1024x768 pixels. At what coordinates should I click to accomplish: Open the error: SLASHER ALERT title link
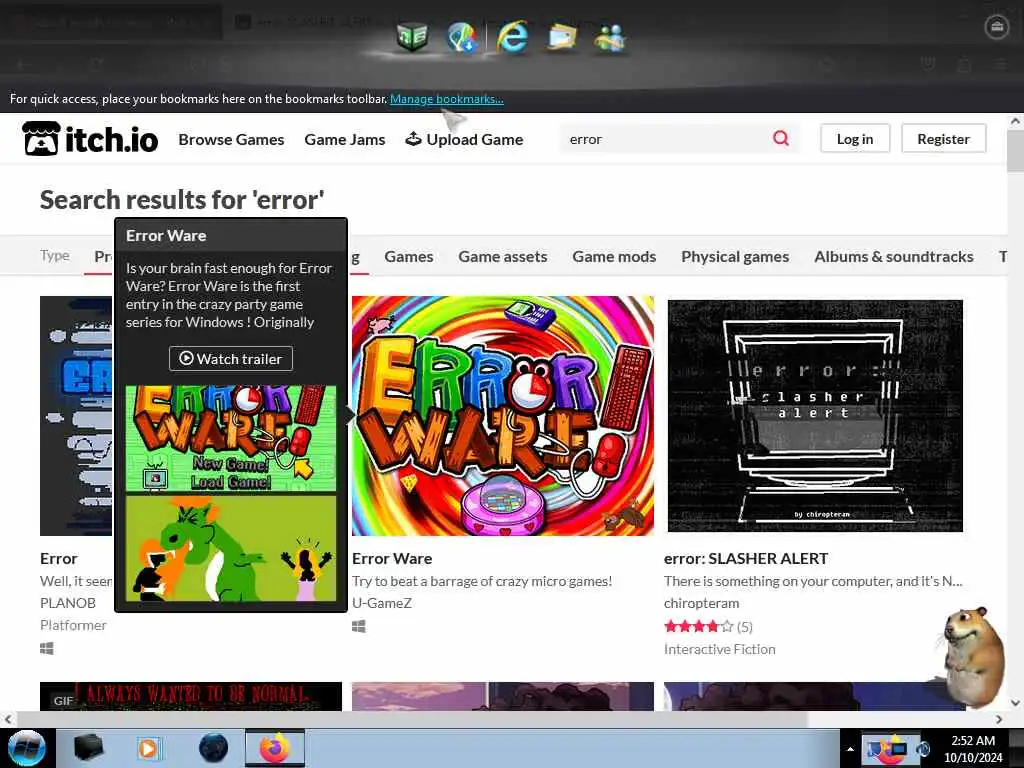click(746, 558)
